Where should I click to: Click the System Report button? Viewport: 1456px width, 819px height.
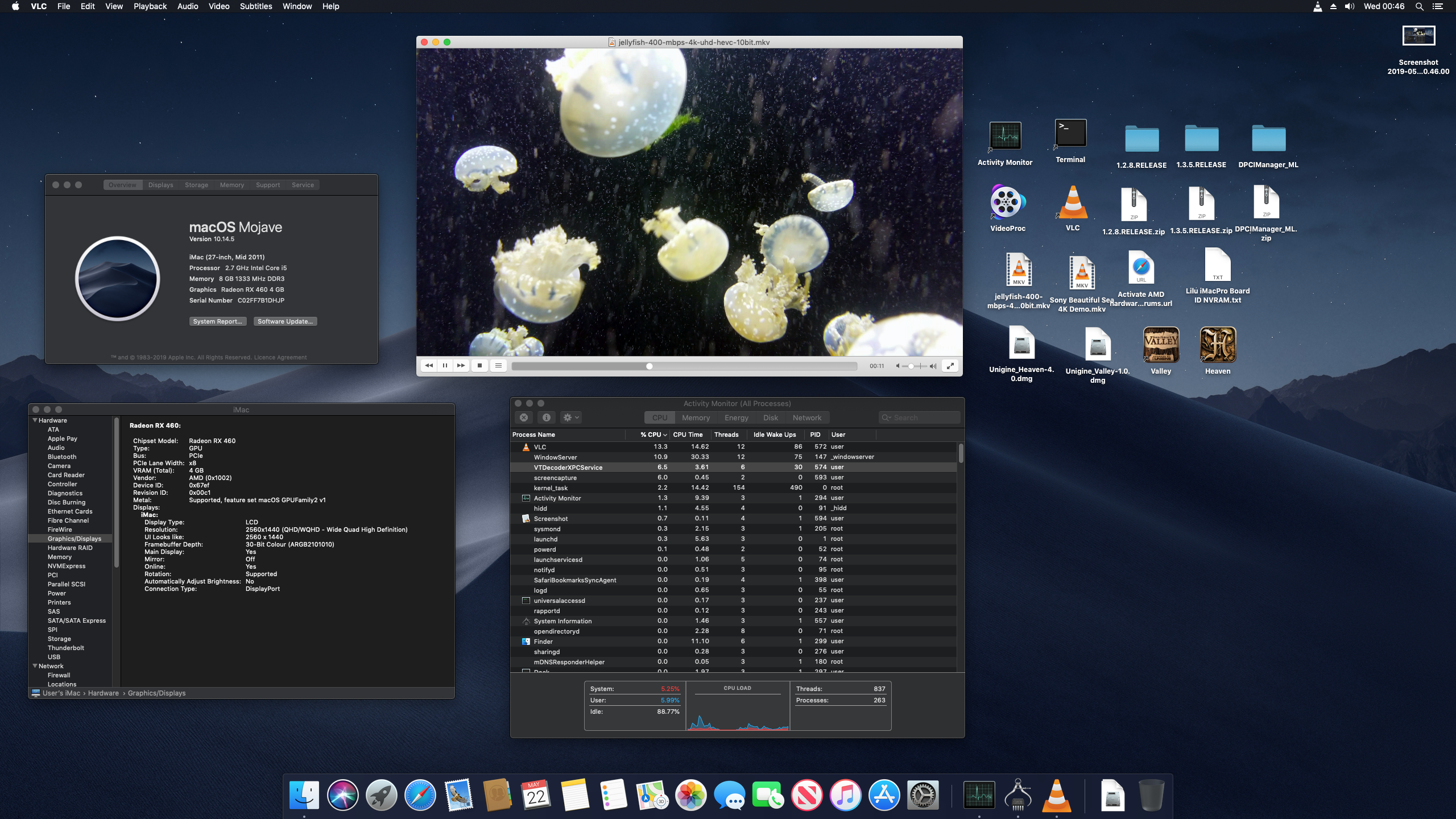click(x=217, y=321)
